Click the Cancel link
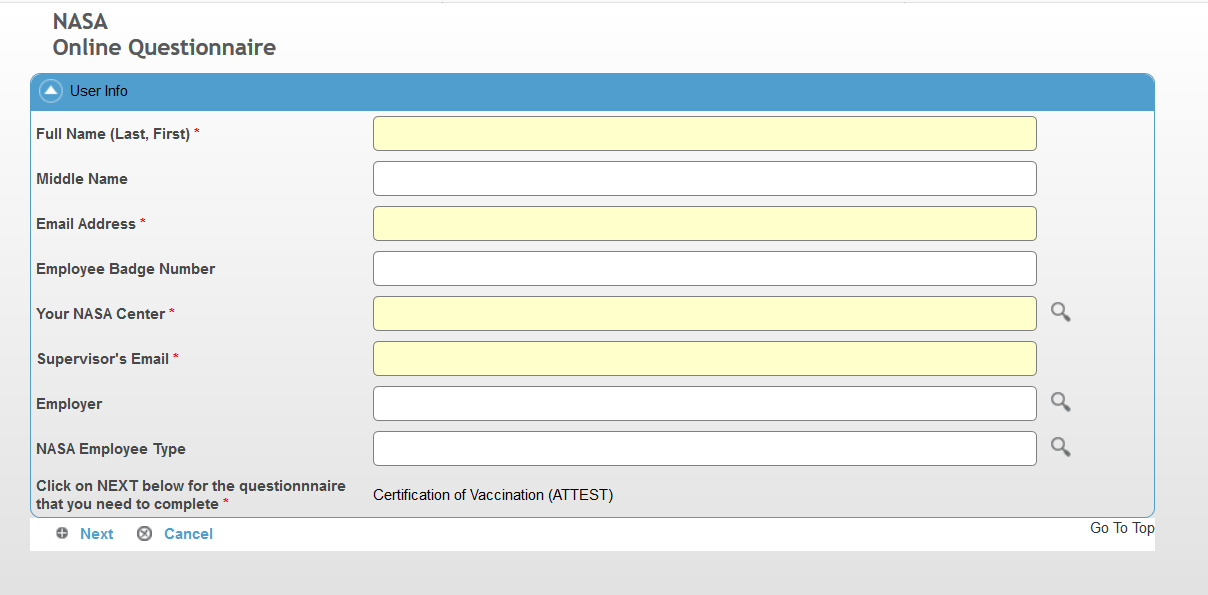 189,534
